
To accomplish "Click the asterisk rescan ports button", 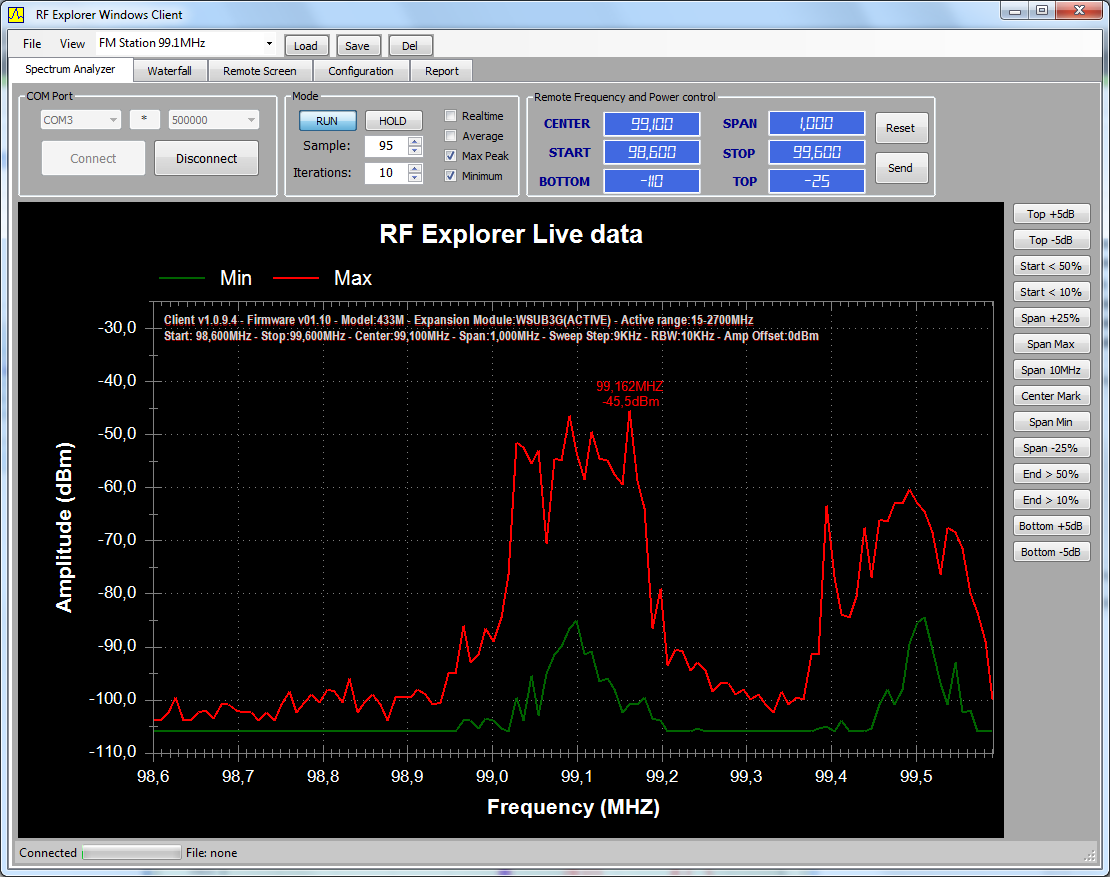I will (144, 120).
